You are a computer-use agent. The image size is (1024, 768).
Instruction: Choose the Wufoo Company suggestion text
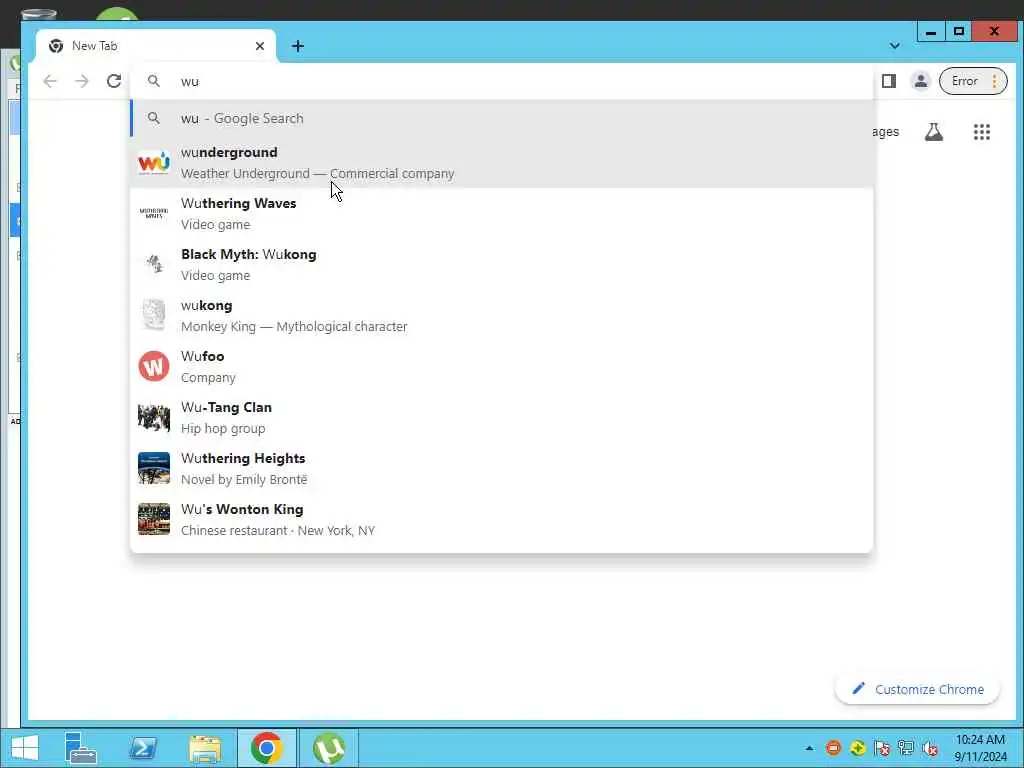[208, 366]
